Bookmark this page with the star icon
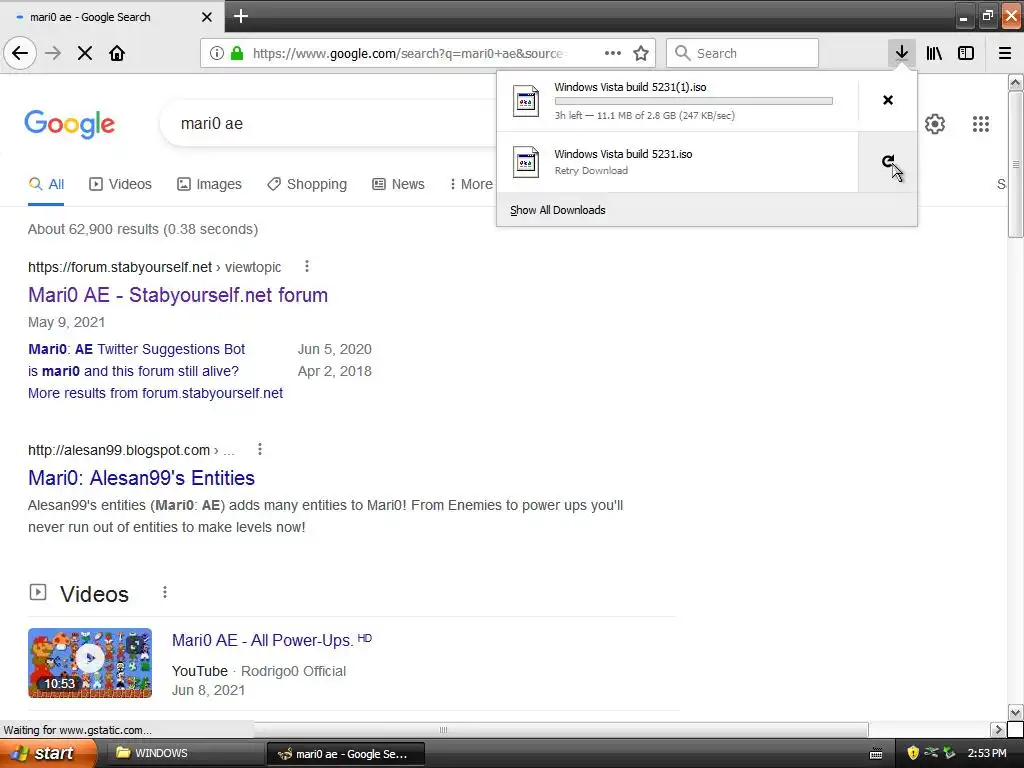 point(641,53)
